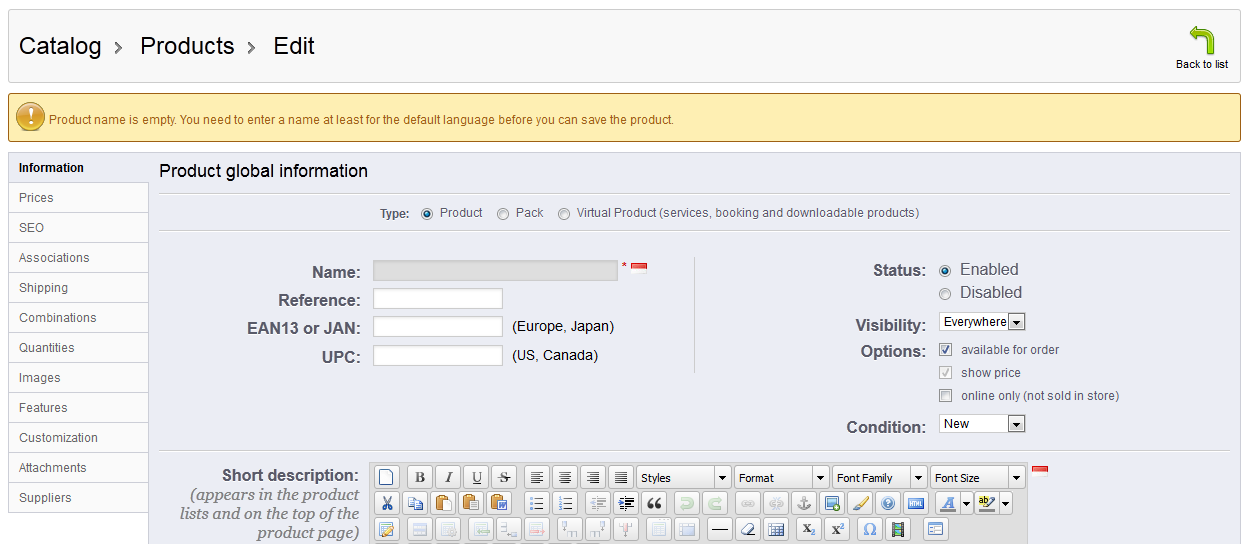Open the Styles dropdown in editor
The height and width of the screenshot is (544, 1242).
point(684,478)
